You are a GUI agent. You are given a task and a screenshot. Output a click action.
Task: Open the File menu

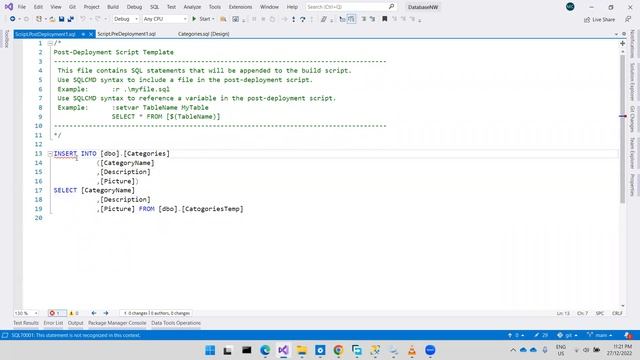point(22,7)
